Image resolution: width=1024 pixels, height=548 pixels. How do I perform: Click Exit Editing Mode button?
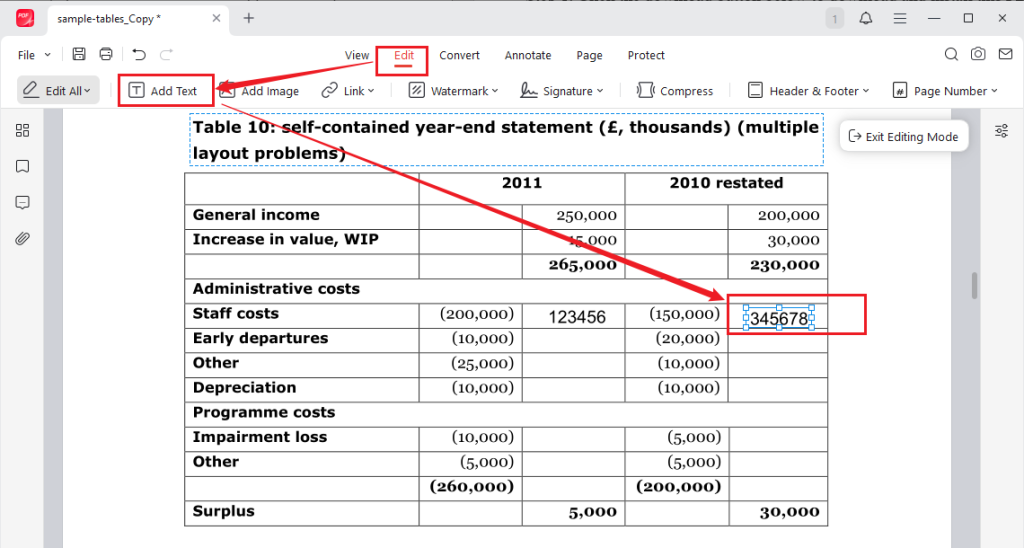904,137
